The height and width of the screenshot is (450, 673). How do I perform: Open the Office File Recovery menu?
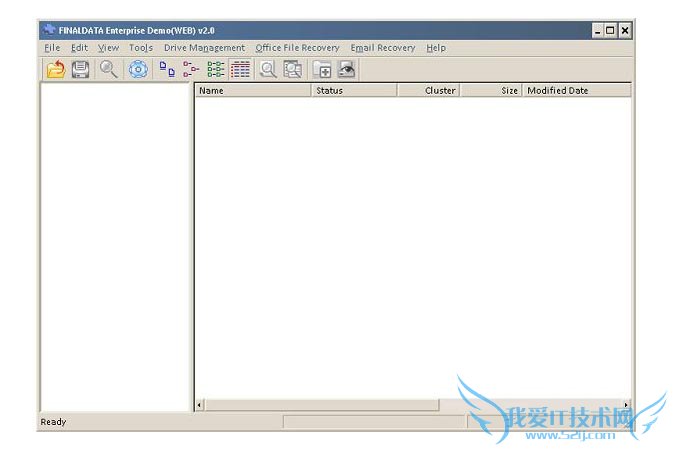(x=297, y=48)
